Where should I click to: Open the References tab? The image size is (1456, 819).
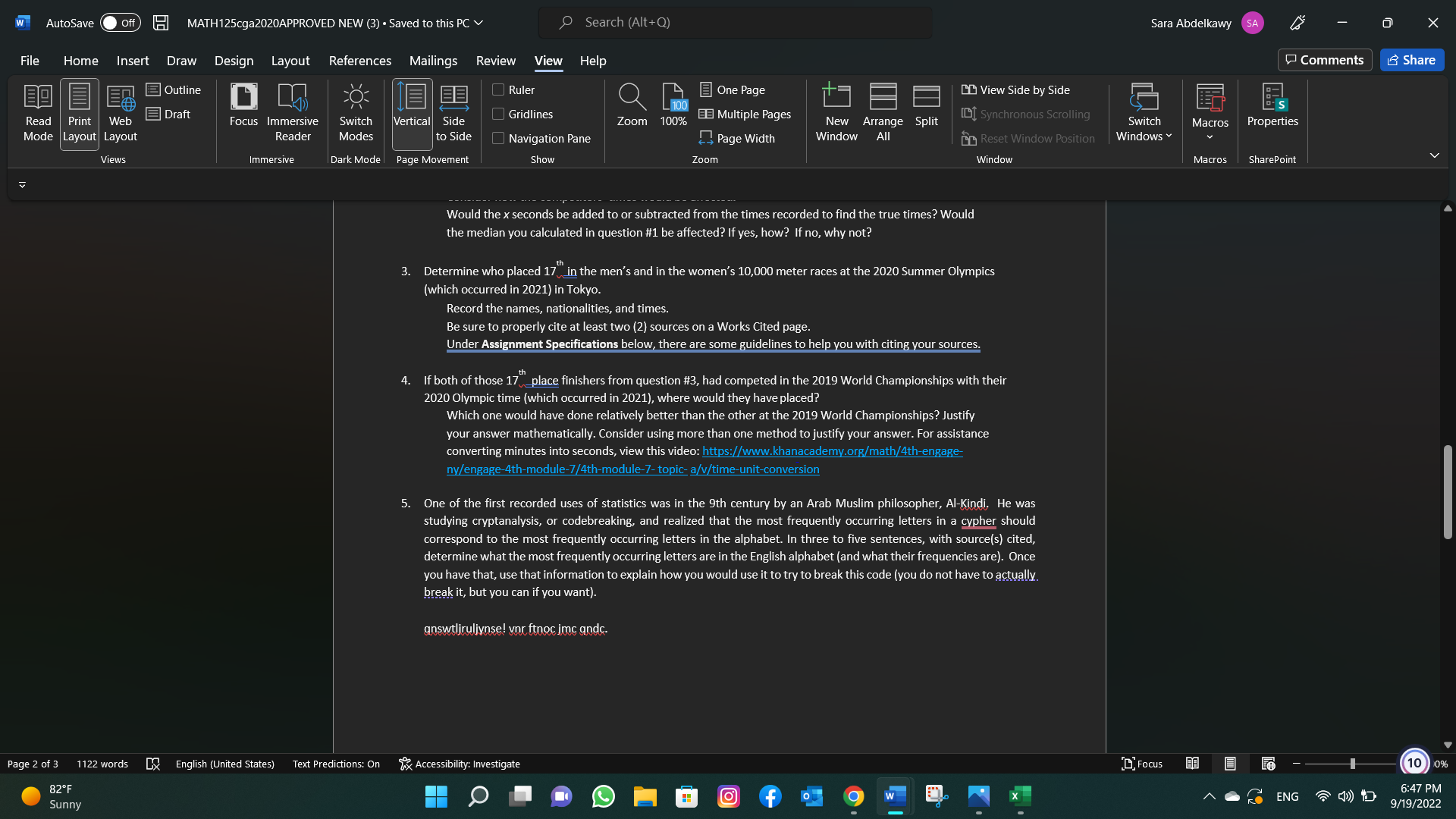359,61
